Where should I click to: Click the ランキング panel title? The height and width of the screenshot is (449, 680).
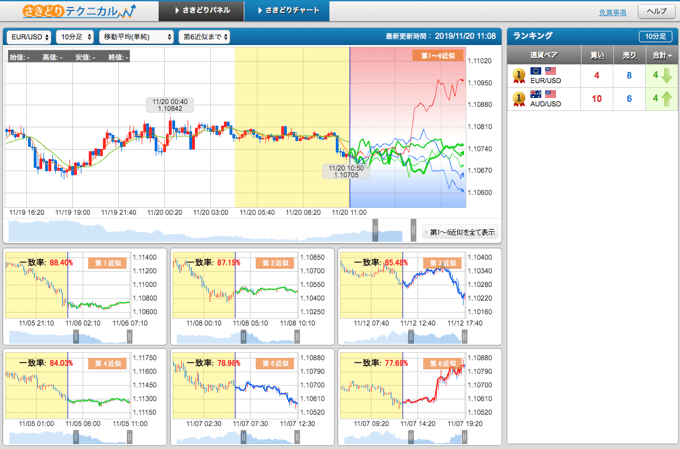coord(533,36)
